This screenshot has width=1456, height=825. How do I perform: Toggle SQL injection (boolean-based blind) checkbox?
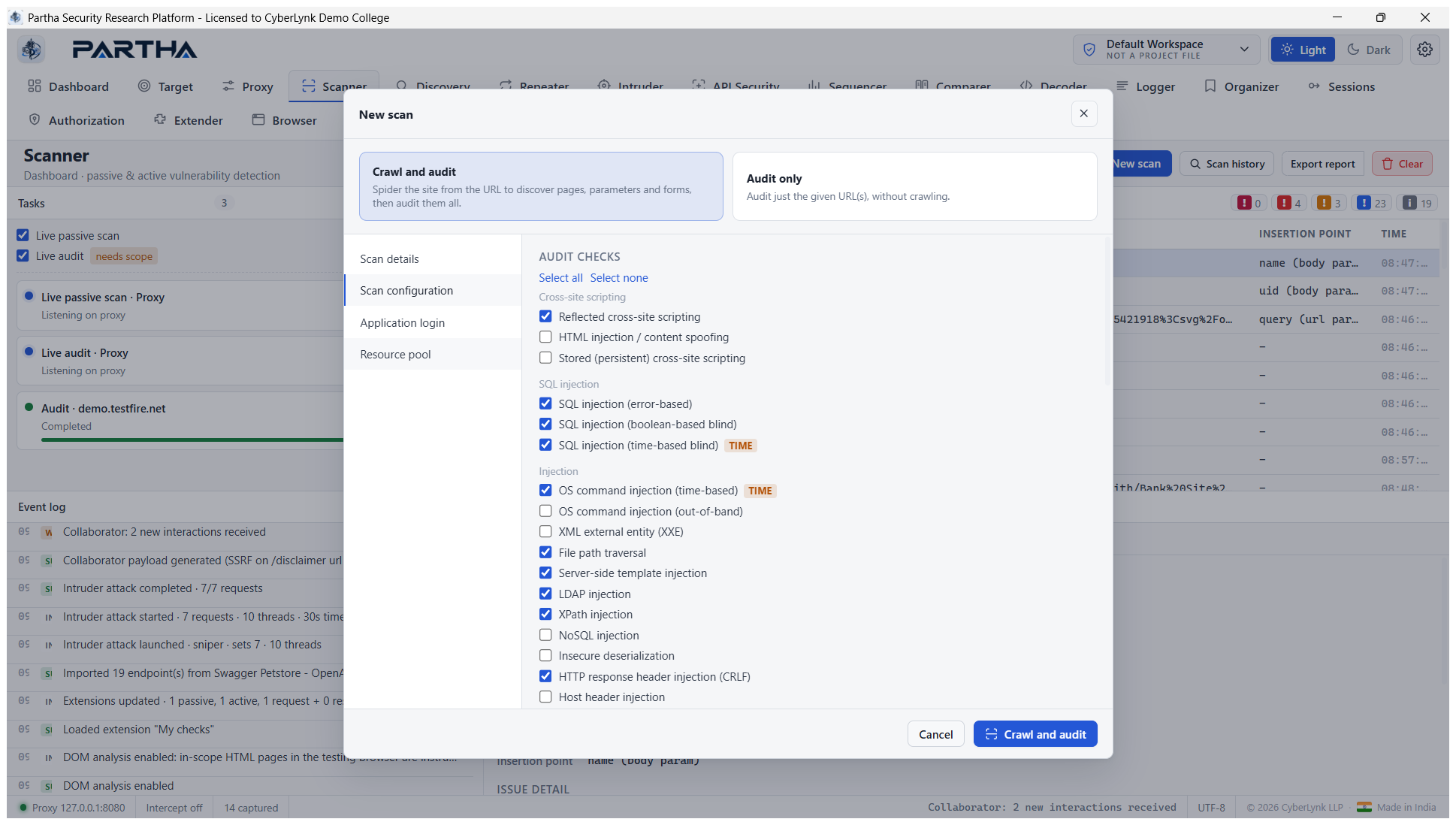click(x=545, y=424)
